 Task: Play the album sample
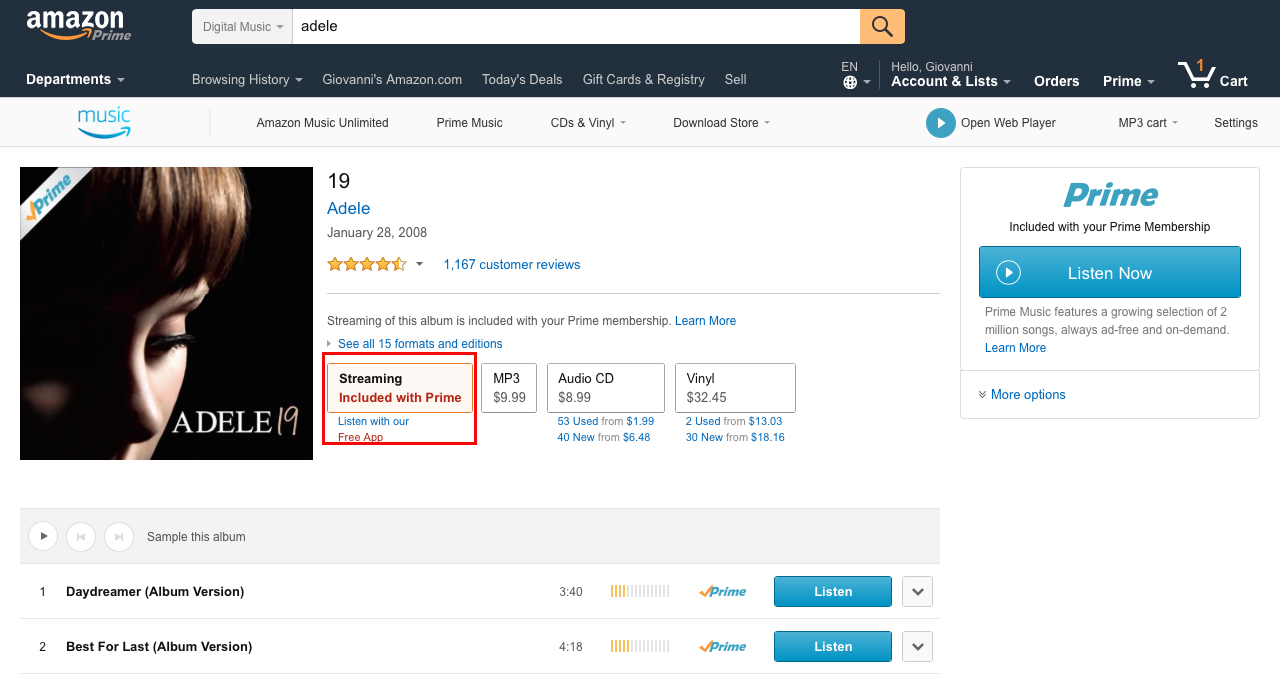pyautogui.click(x=42, y=537)
